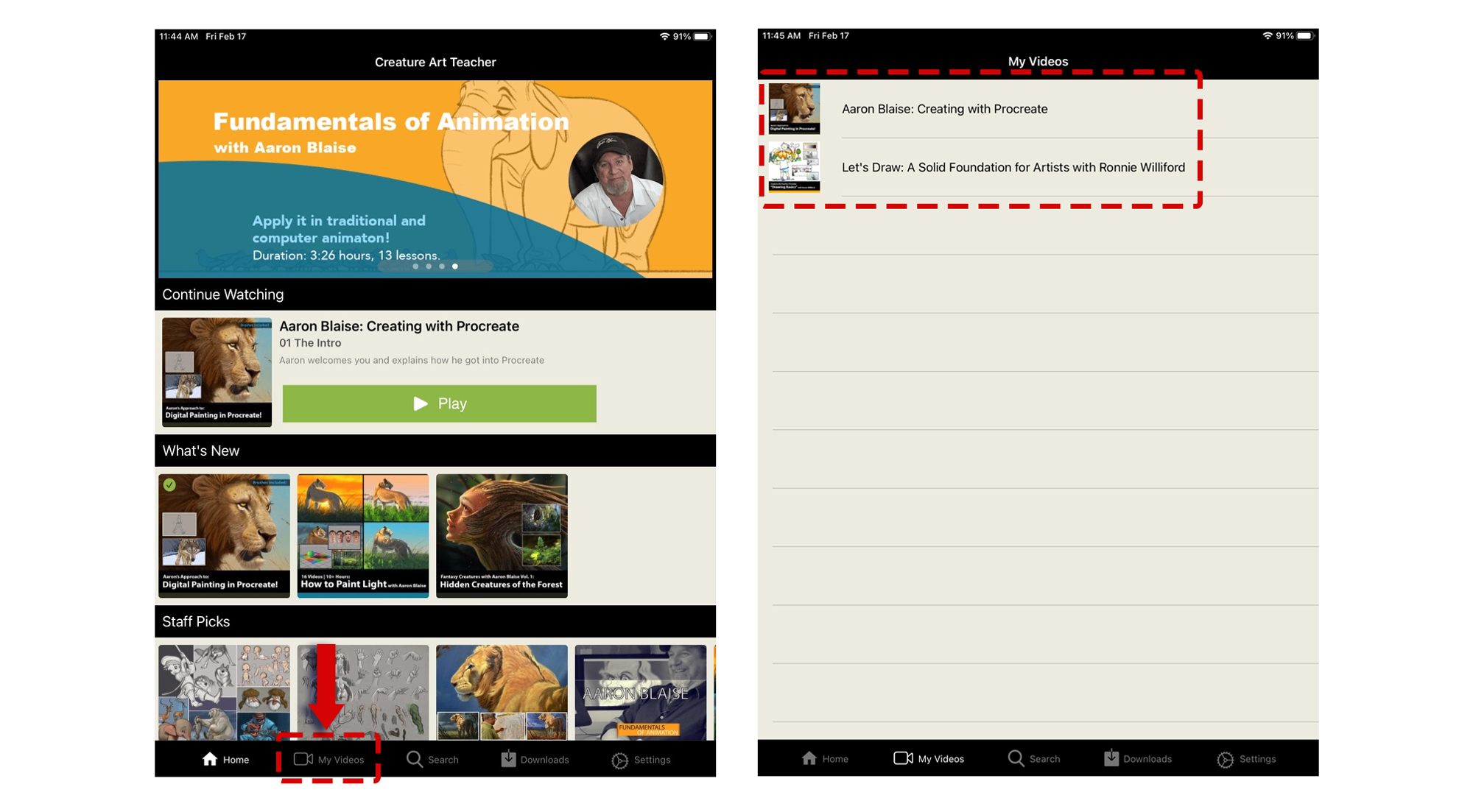Image resolution: width=1473 pixels, height=812 pixels.
Task: Tap the Wi-Fi icon on the Creature Art Teacher screen
Action: [664, 36]
